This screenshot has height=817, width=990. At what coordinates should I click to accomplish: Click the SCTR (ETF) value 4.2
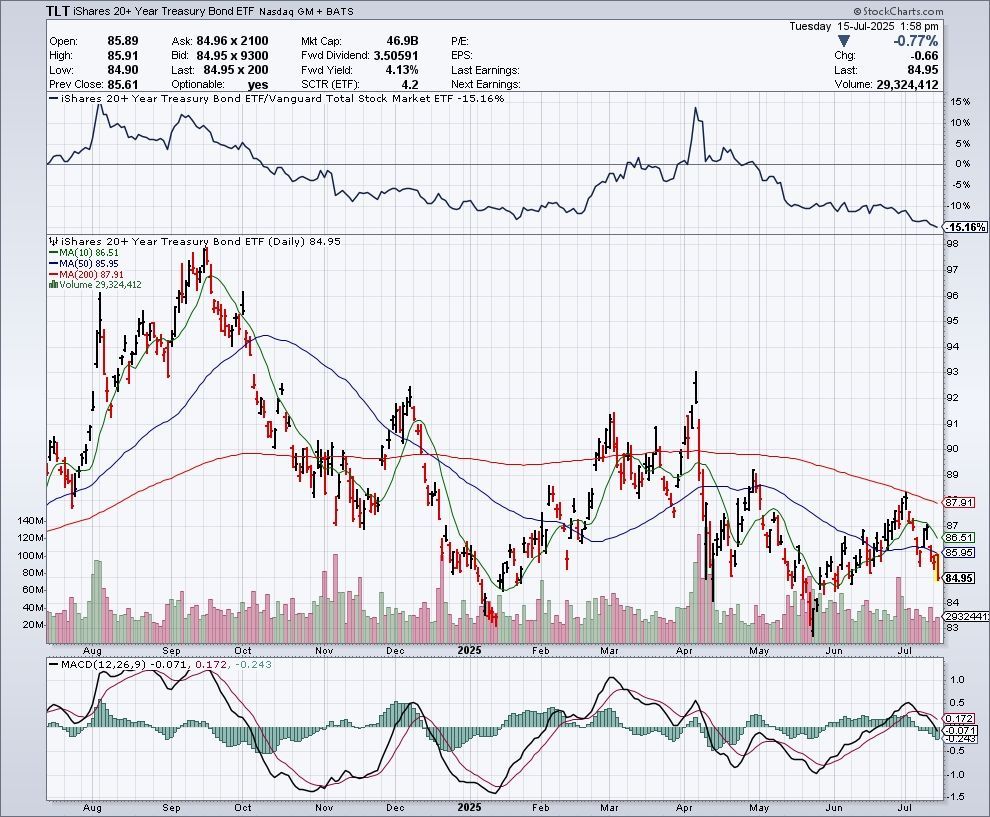tap(410, 85)
